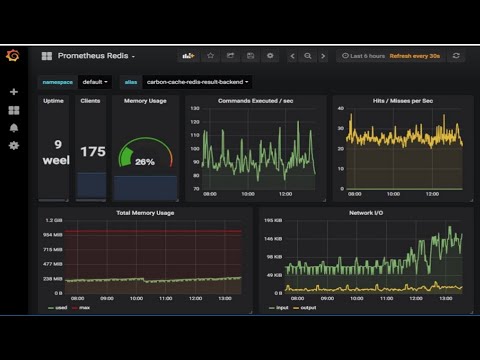Viewport: 480px width, 360px height.
Task: Open the Clients panel title menu
Action: [90, 101]
